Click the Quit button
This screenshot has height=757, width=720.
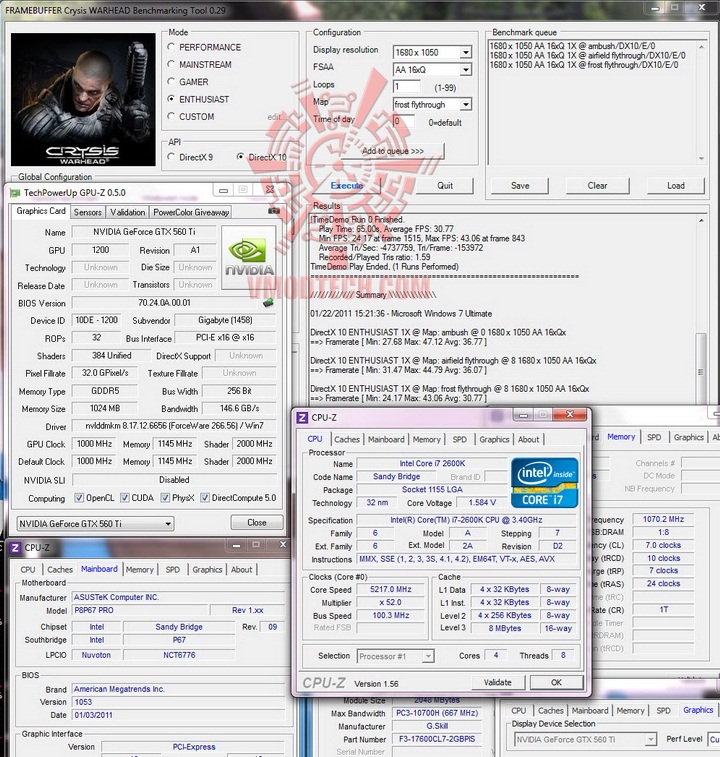[x=445, y=186]
